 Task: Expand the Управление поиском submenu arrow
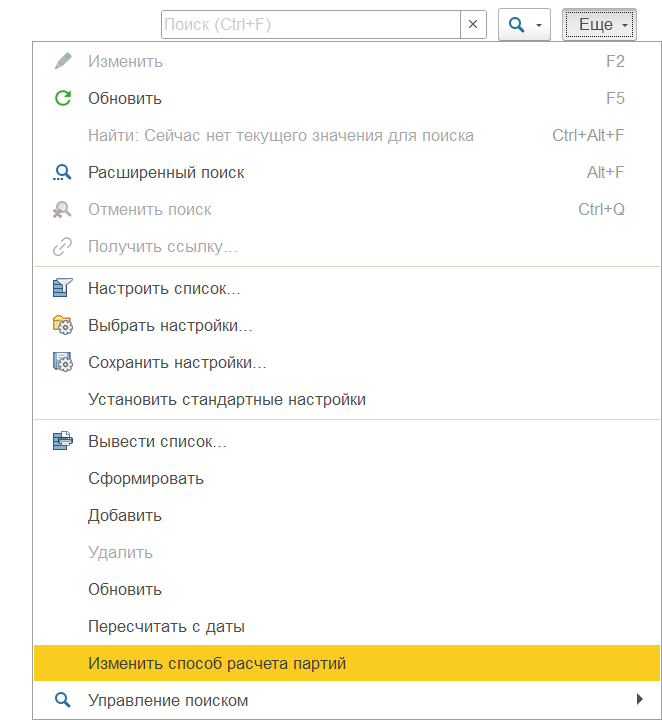[639, 700]
